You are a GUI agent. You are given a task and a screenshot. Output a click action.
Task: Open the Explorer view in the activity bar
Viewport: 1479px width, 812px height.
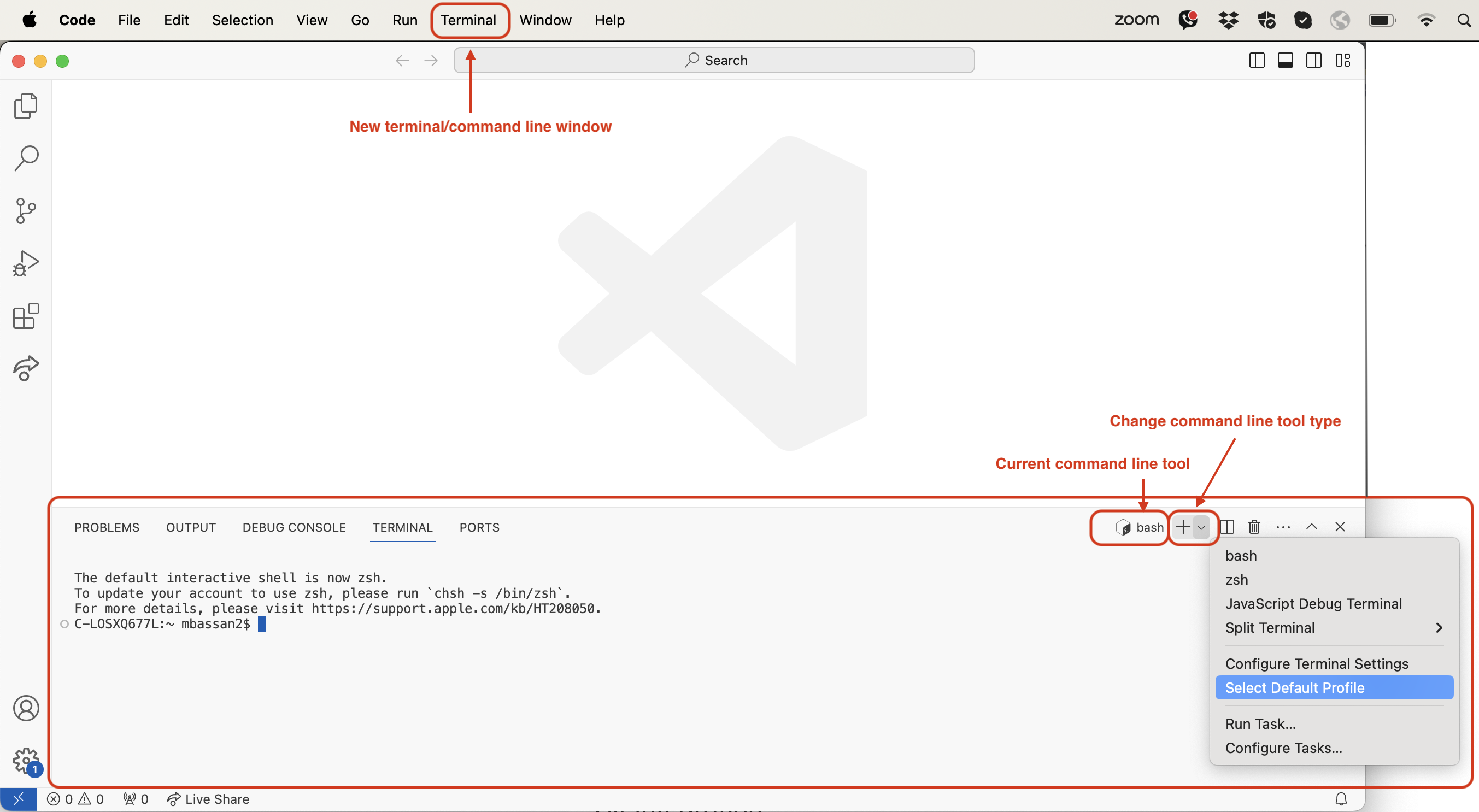click(x=25, y=105)
